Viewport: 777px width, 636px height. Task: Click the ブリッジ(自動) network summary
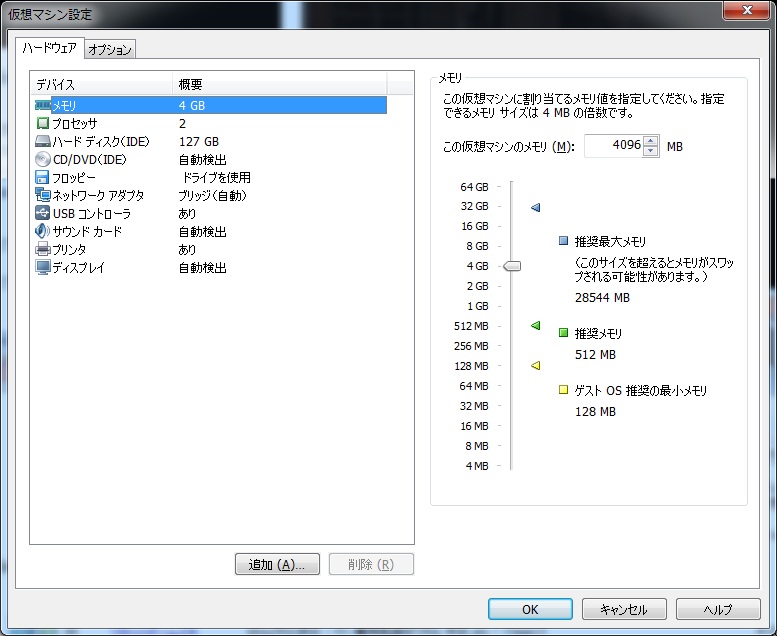pyautogui.click(x=213, y=195)
